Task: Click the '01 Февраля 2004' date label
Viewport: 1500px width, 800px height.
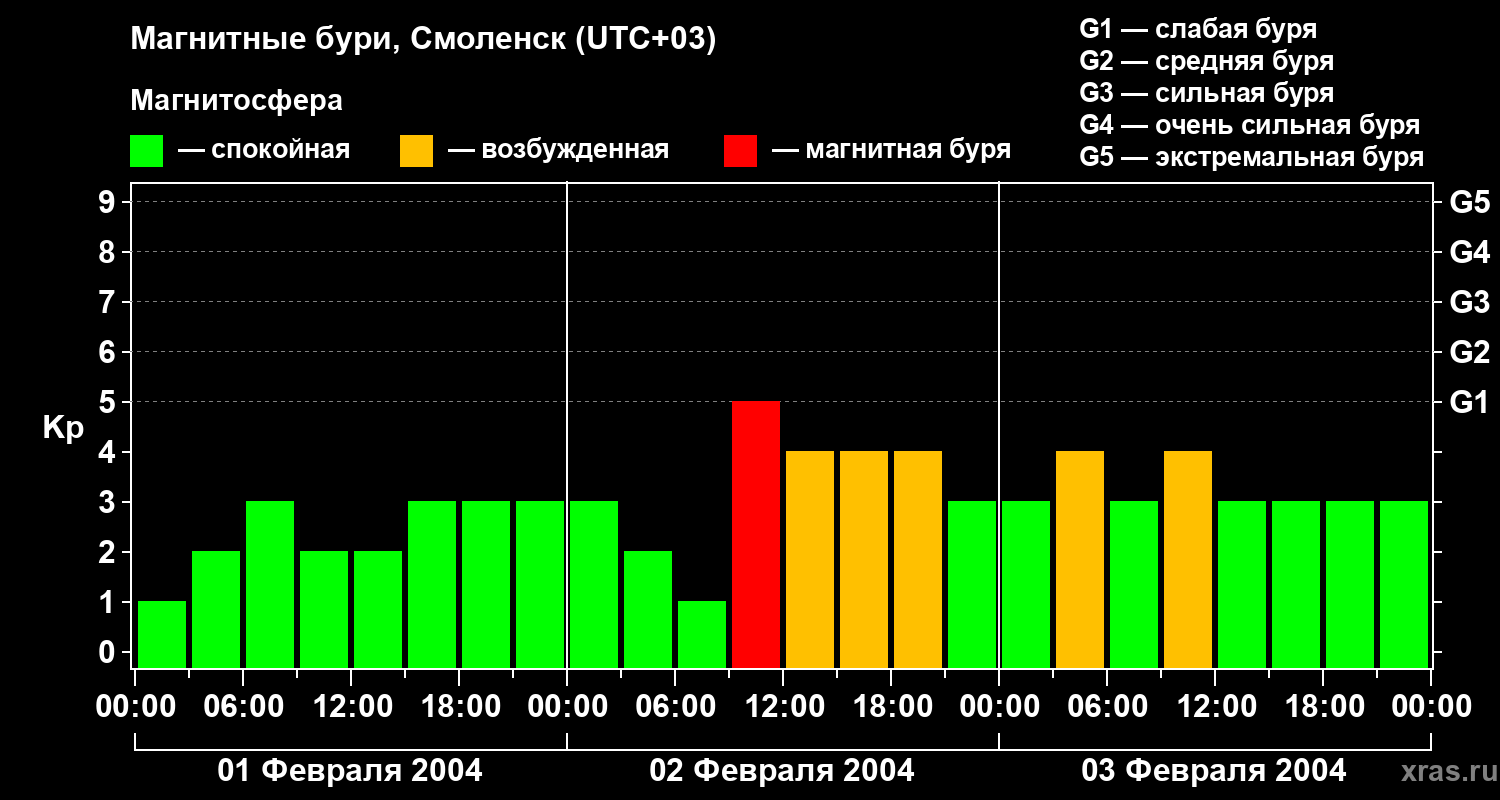Action: point(350,770)
